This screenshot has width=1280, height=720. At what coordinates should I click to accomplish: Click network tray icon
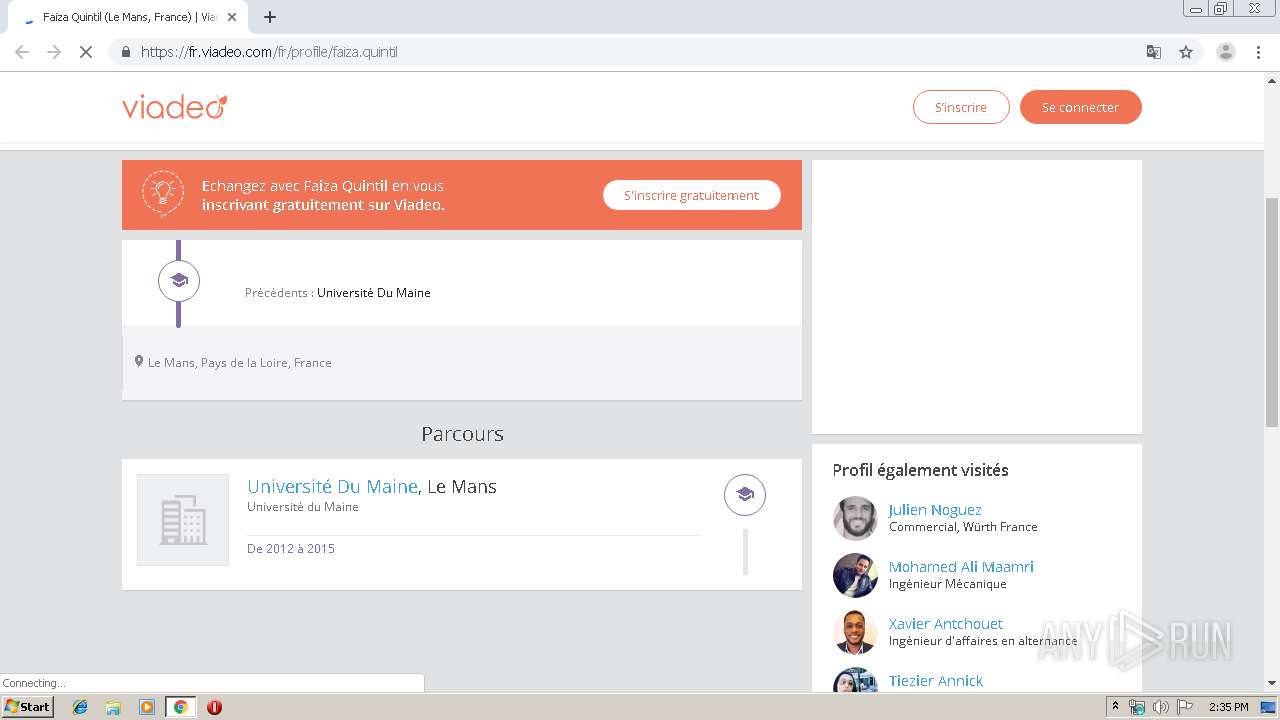click(1137, 707)
